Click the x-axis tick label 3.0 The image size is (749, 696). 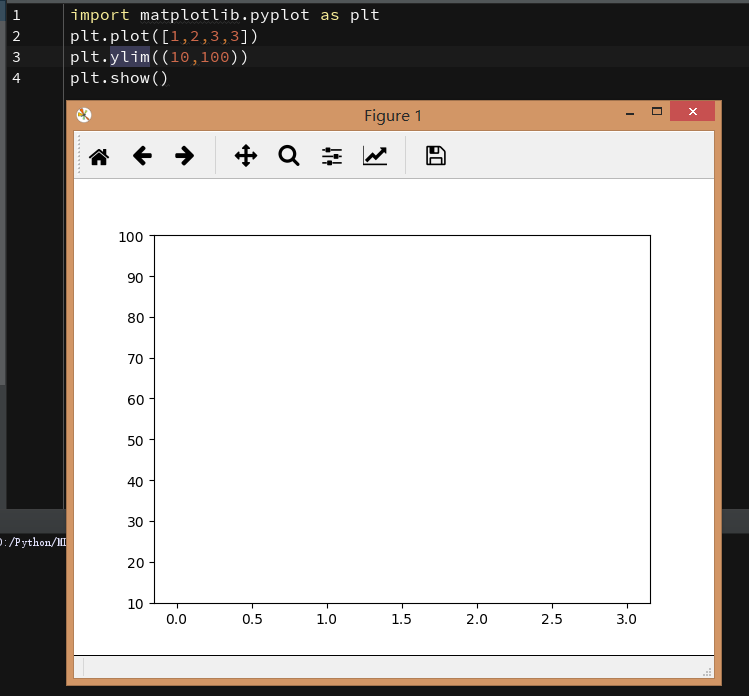626,619
